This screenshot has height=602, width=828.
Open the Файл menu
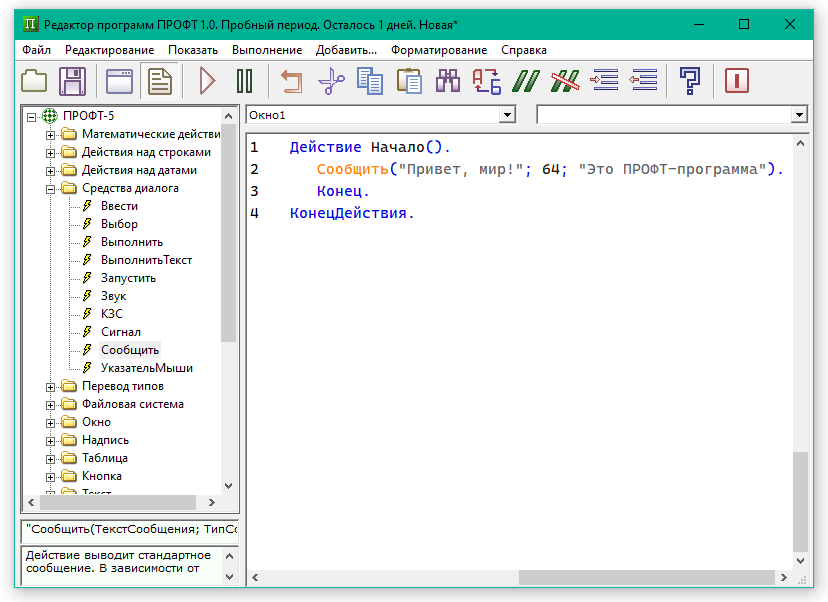tap(36, 50)
